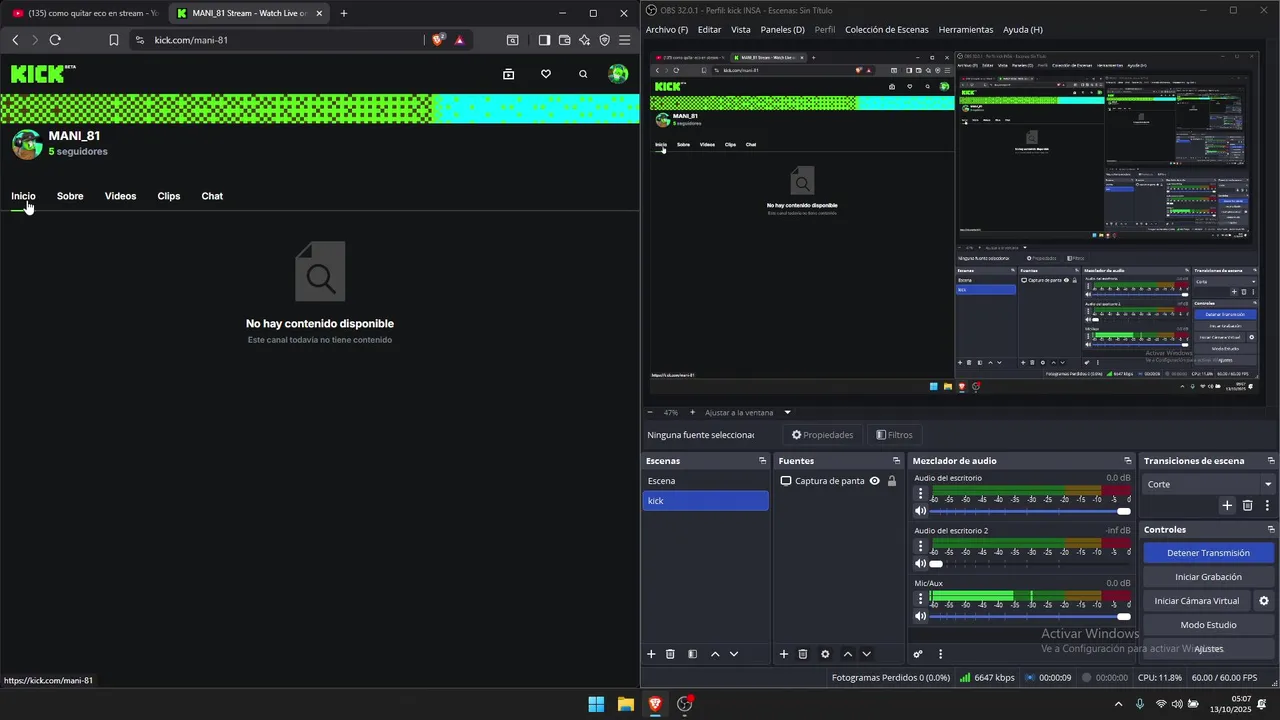Open the Herramientas menu in OBS
1280x720 pixels.
point(966,30)
